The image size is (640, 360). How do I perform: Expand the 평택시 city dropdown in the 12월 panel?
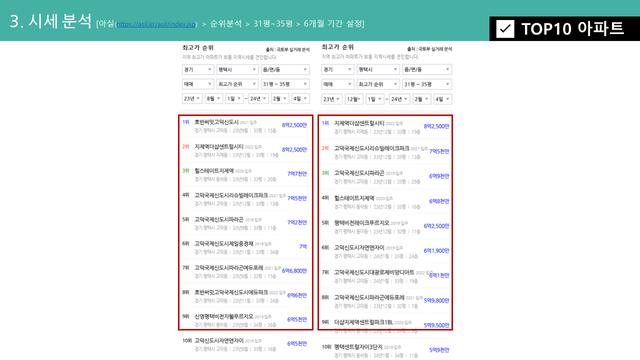[x=378, y=69]
